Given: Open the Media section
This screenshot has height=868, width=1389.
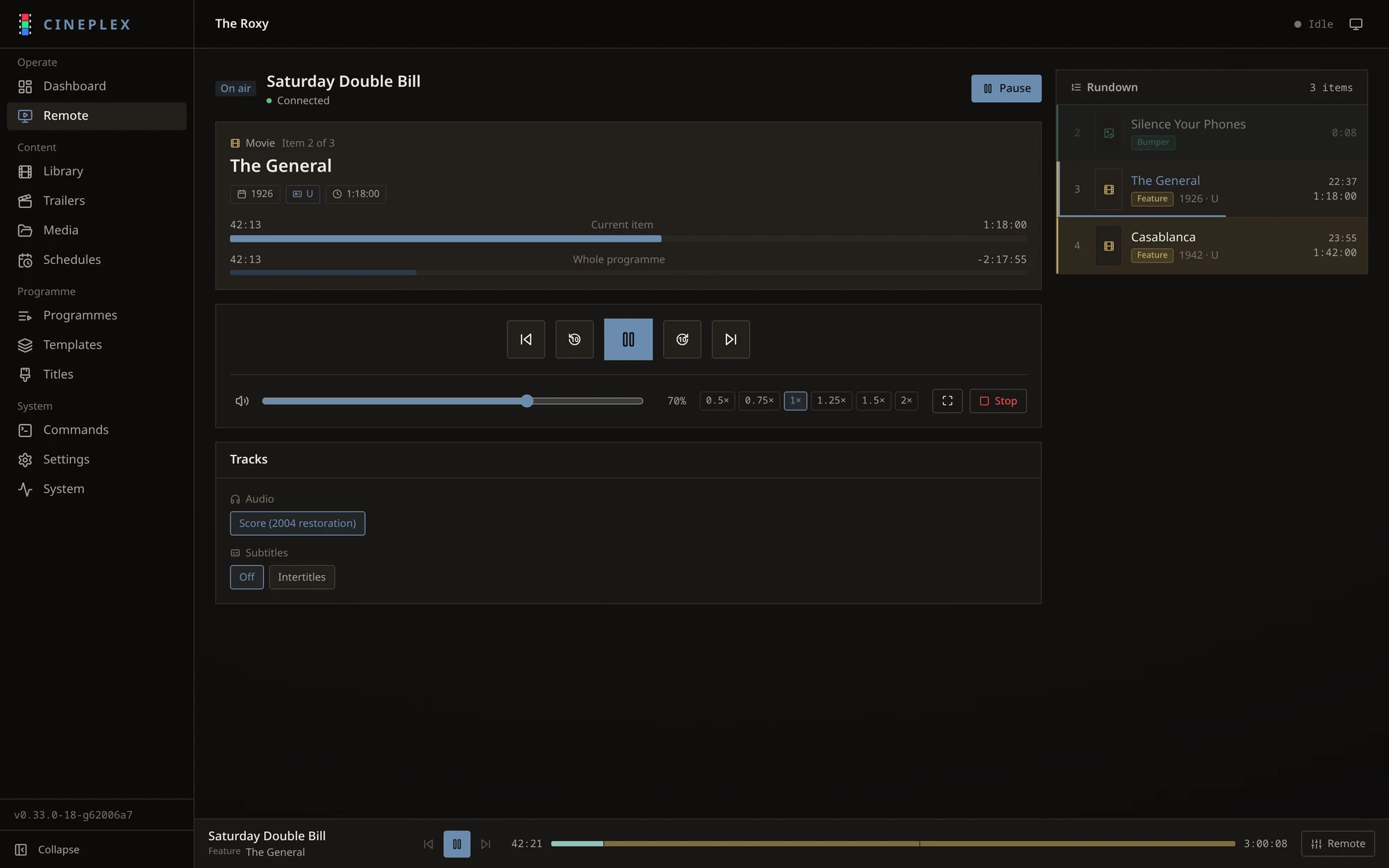Looking at the screenshot, I should pyautogui.click(x=97, y=231).
